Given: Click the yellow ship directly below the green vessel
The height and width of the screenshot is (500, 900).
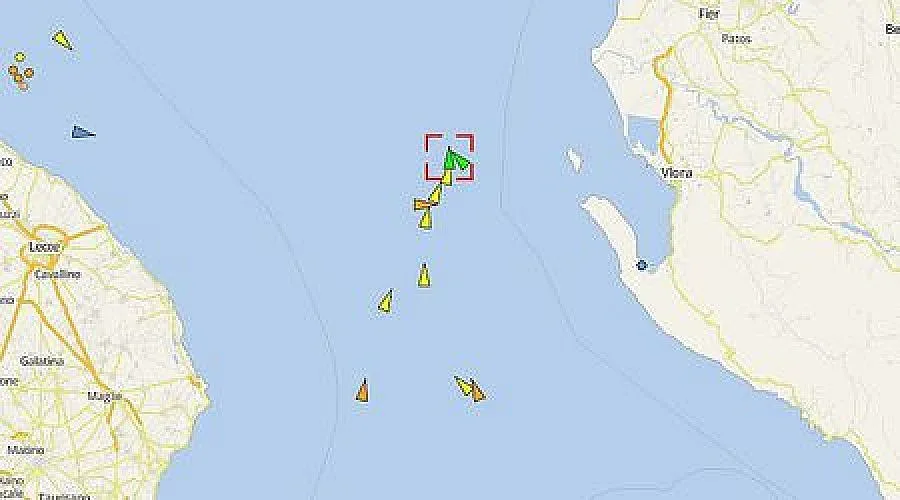Looking at the screenshot, I should (x=447, y=177).
